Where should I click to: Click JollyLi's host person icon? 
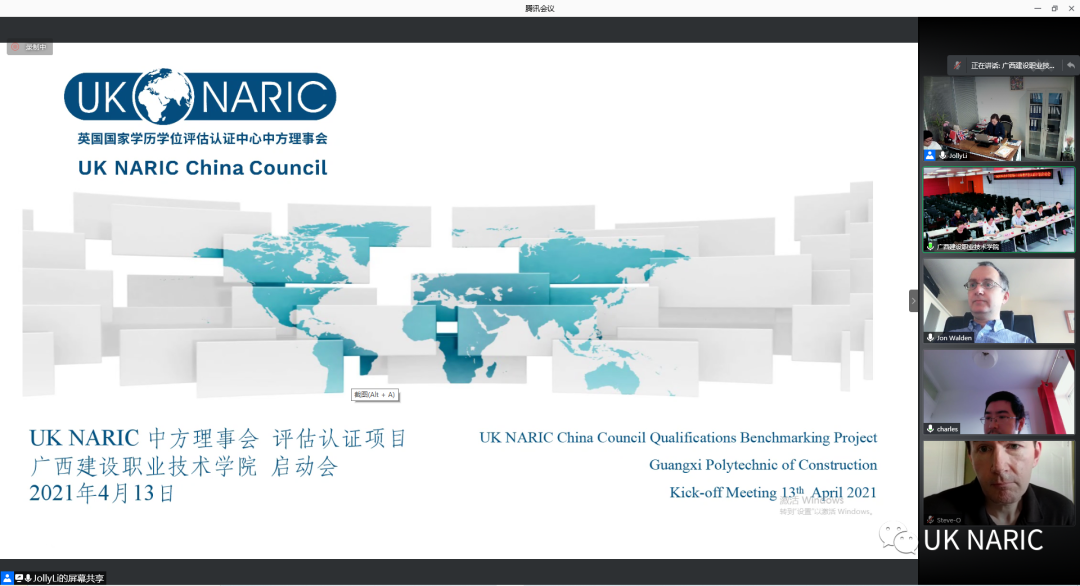pyautogui.click(x=930, y=156)
